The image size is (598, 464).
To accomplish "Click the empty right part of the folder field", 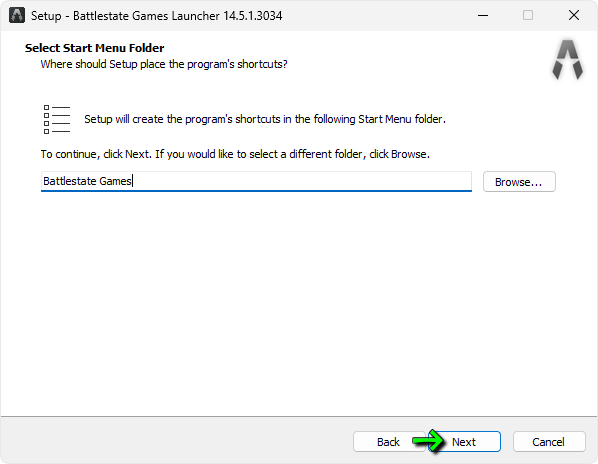I will click(301, 181).
